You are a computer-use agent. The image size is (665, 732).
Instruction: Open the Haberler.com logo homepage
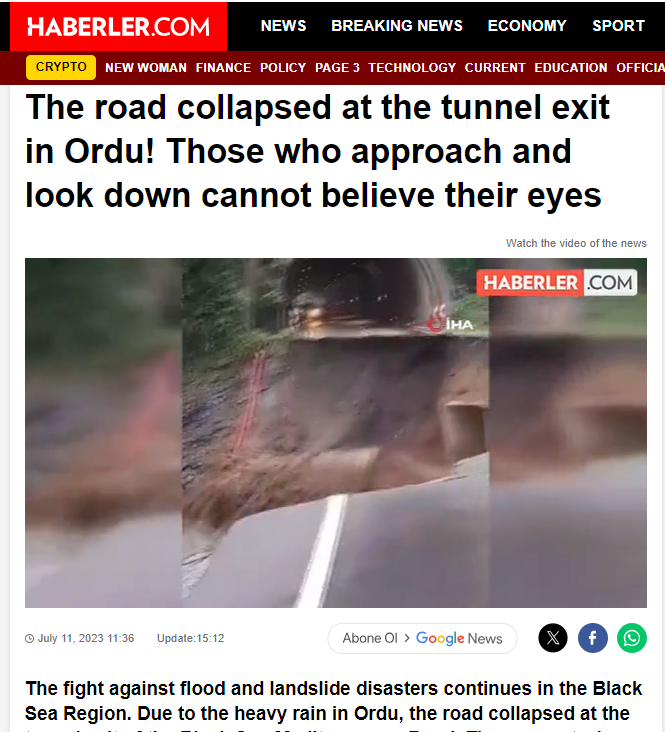[x=118, y=27]
